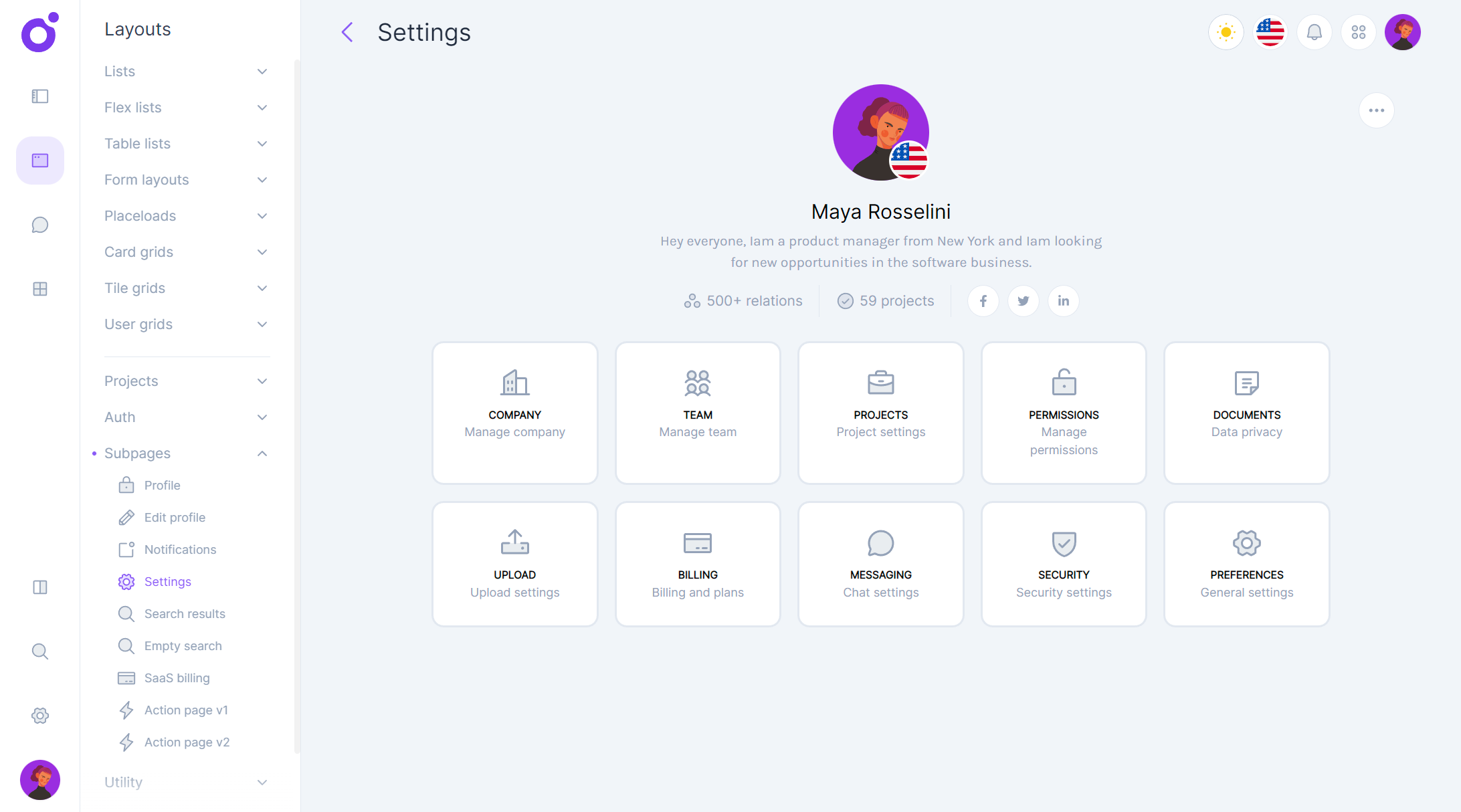The width and height of the screenshot is (1461, 812).
Task: Click the chat bubble icon in left rail
Action: click(x=40, y=225)
